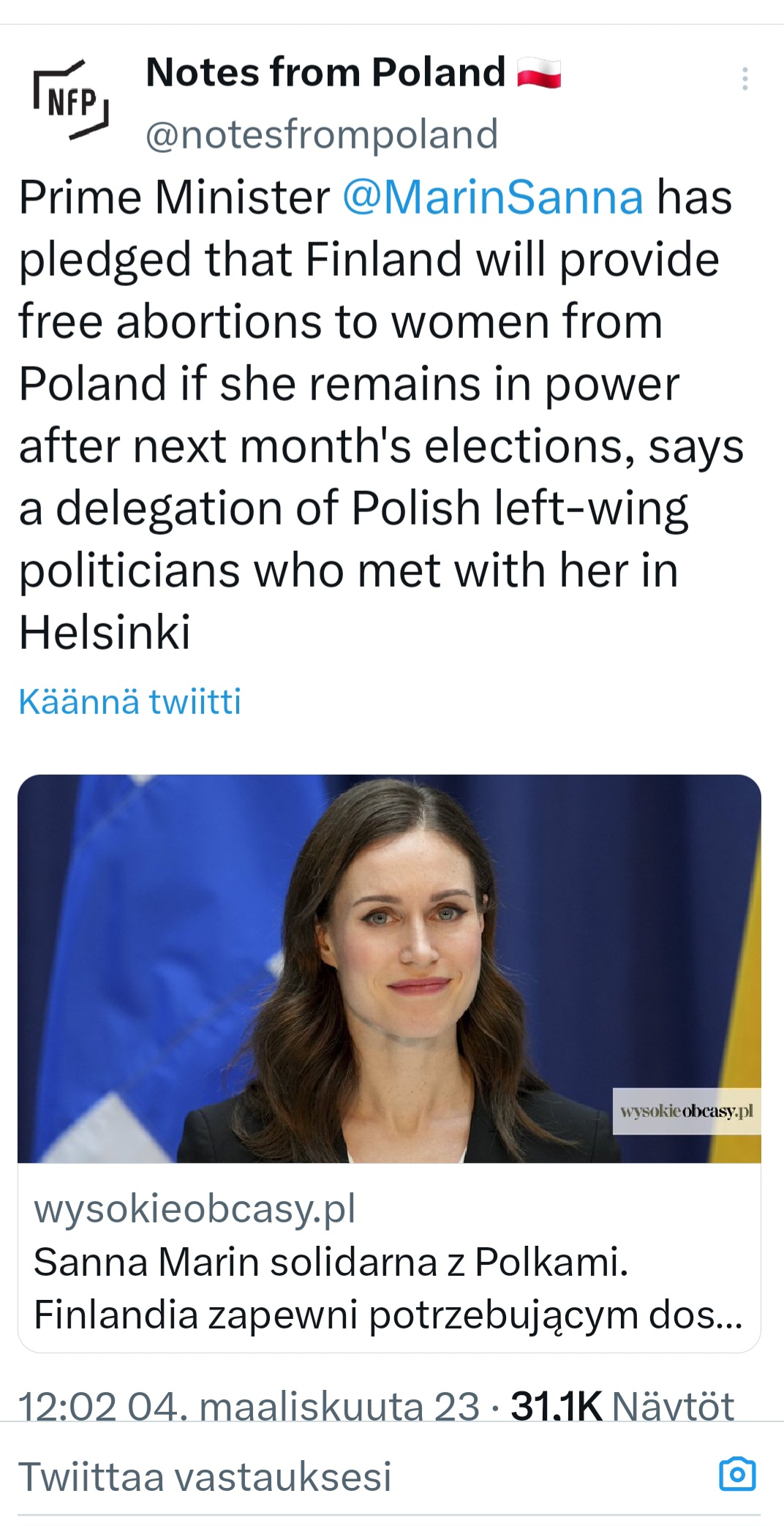Tap the Näytöt views label
Viewport: 784px width, 1526px height.
672,1406
